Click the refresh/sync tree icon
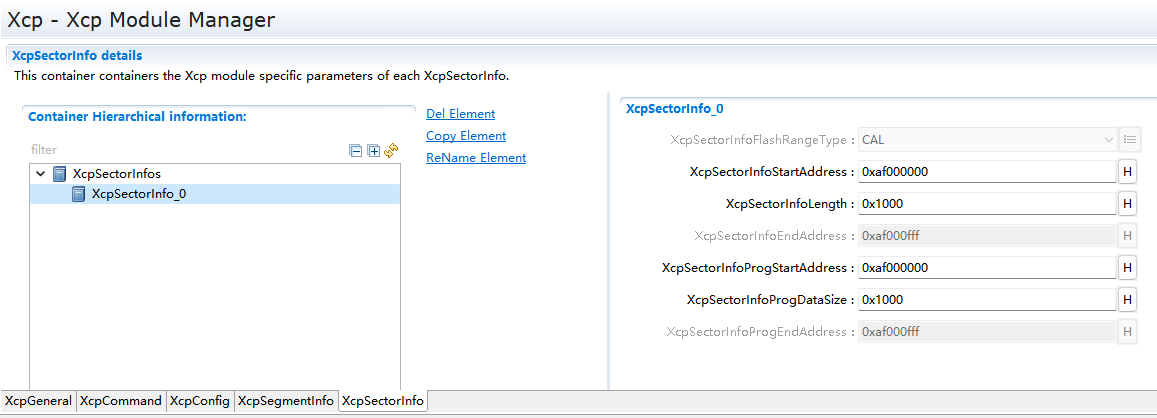Image resolution: width=1157 pixels, height=418 pixels. click(391, 150)
